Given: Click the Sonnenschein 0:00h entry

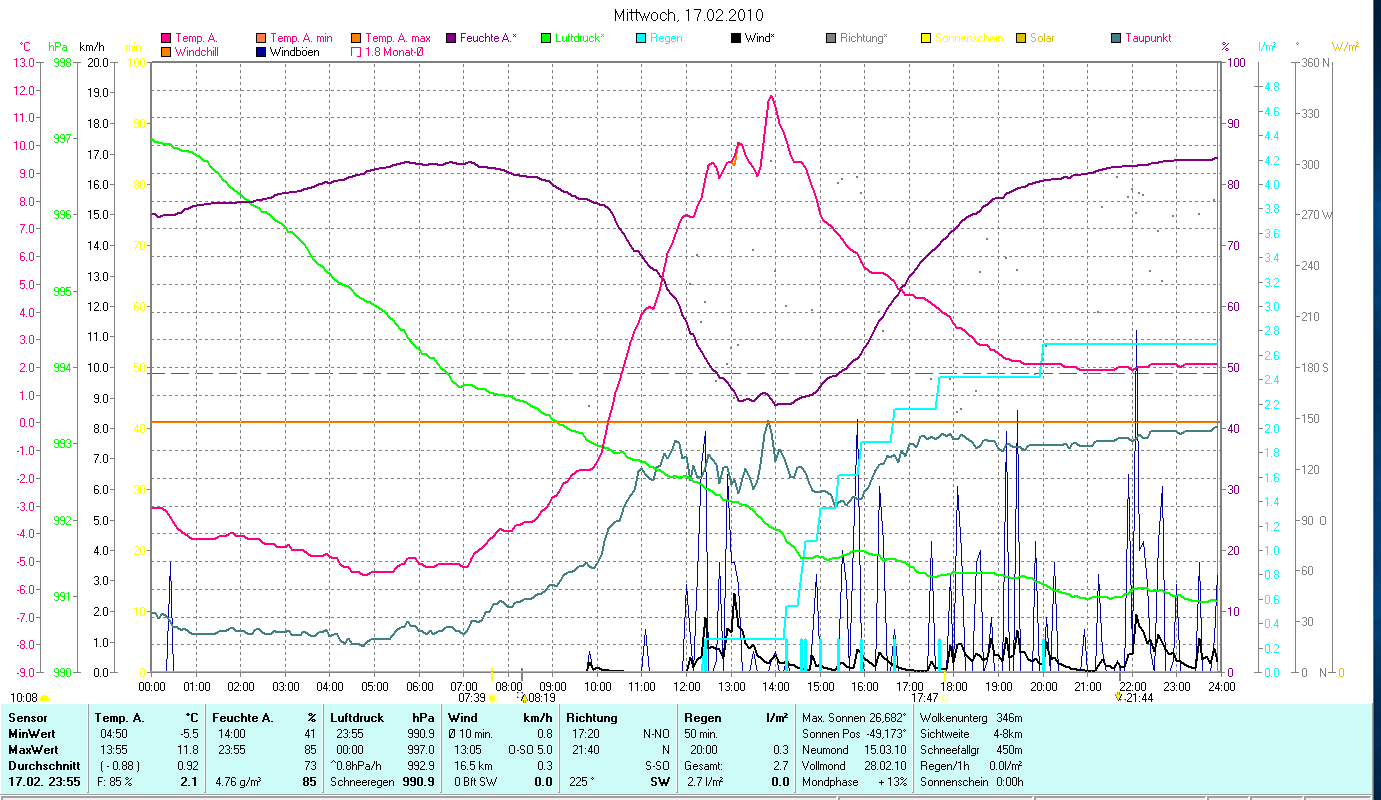Looking at the screenshot, I should [x=970, y=782].
